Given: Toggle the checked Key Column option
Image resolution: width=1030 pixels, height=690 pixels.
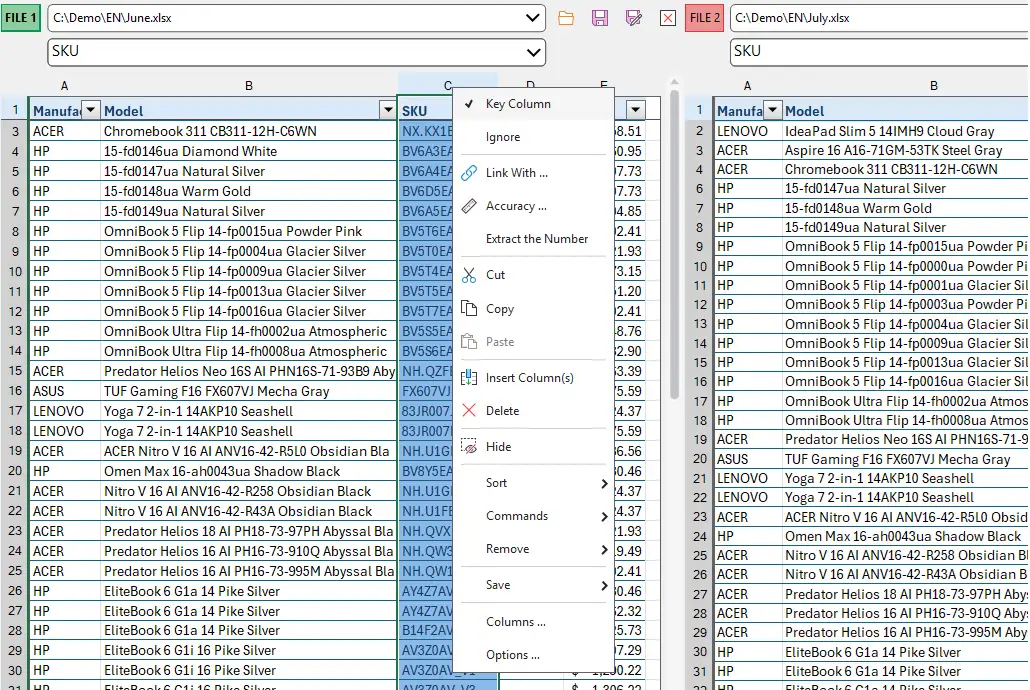Looking at the screenshot, I should pyautogui.click(x=533, y=104).
